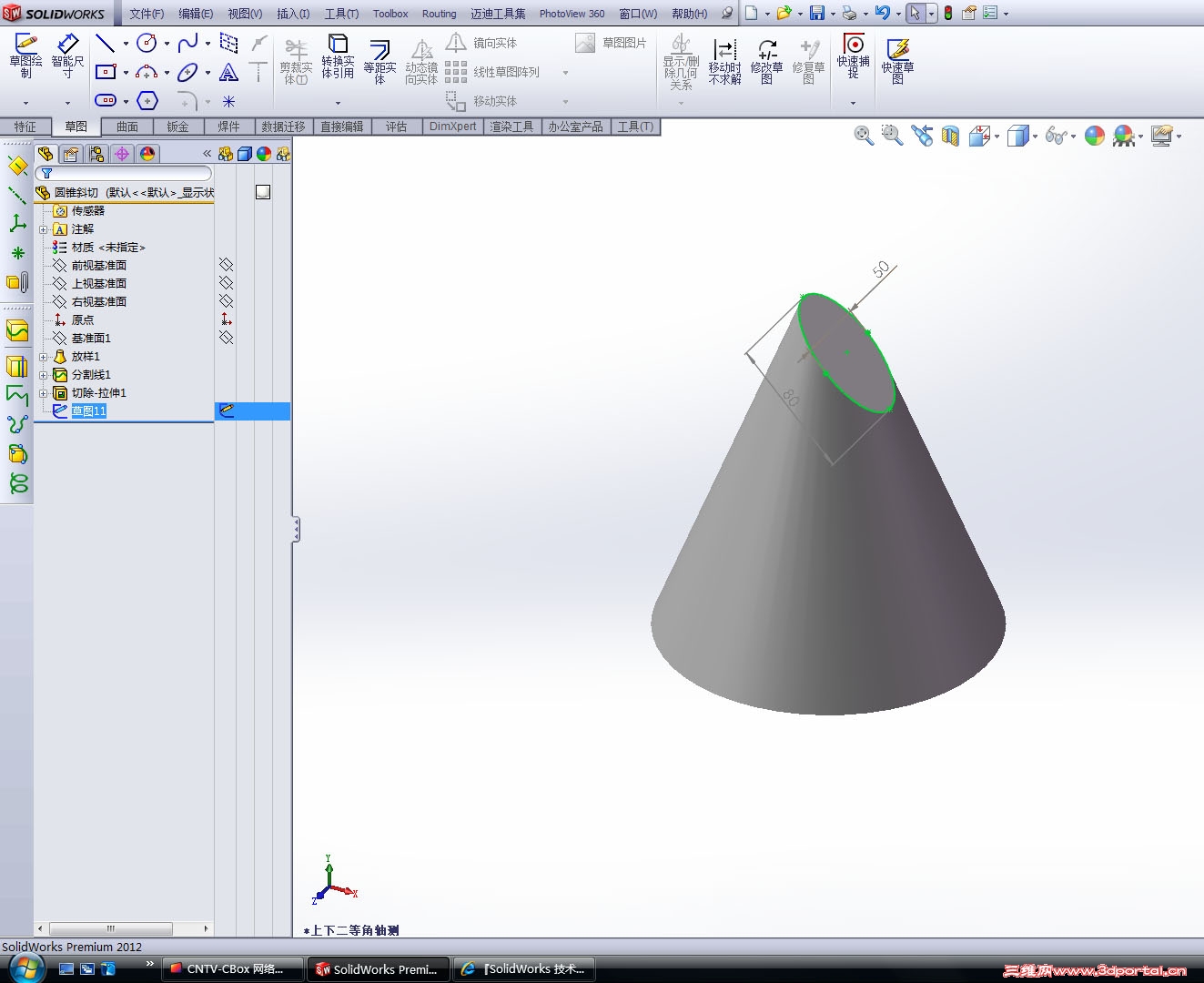This screenshot has height=983, width=1204.
Task: Select the Polygon sketch tool
Action: pos(147,100)
